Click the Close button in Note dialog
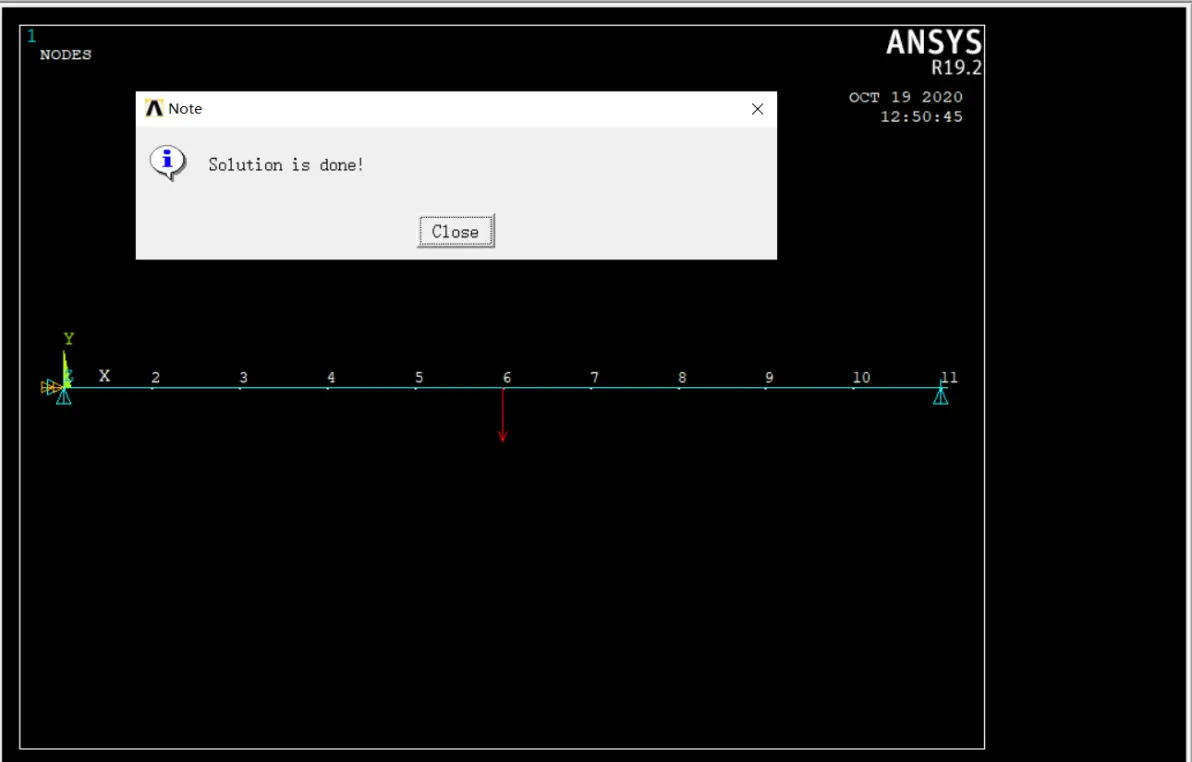 (455, 231)
